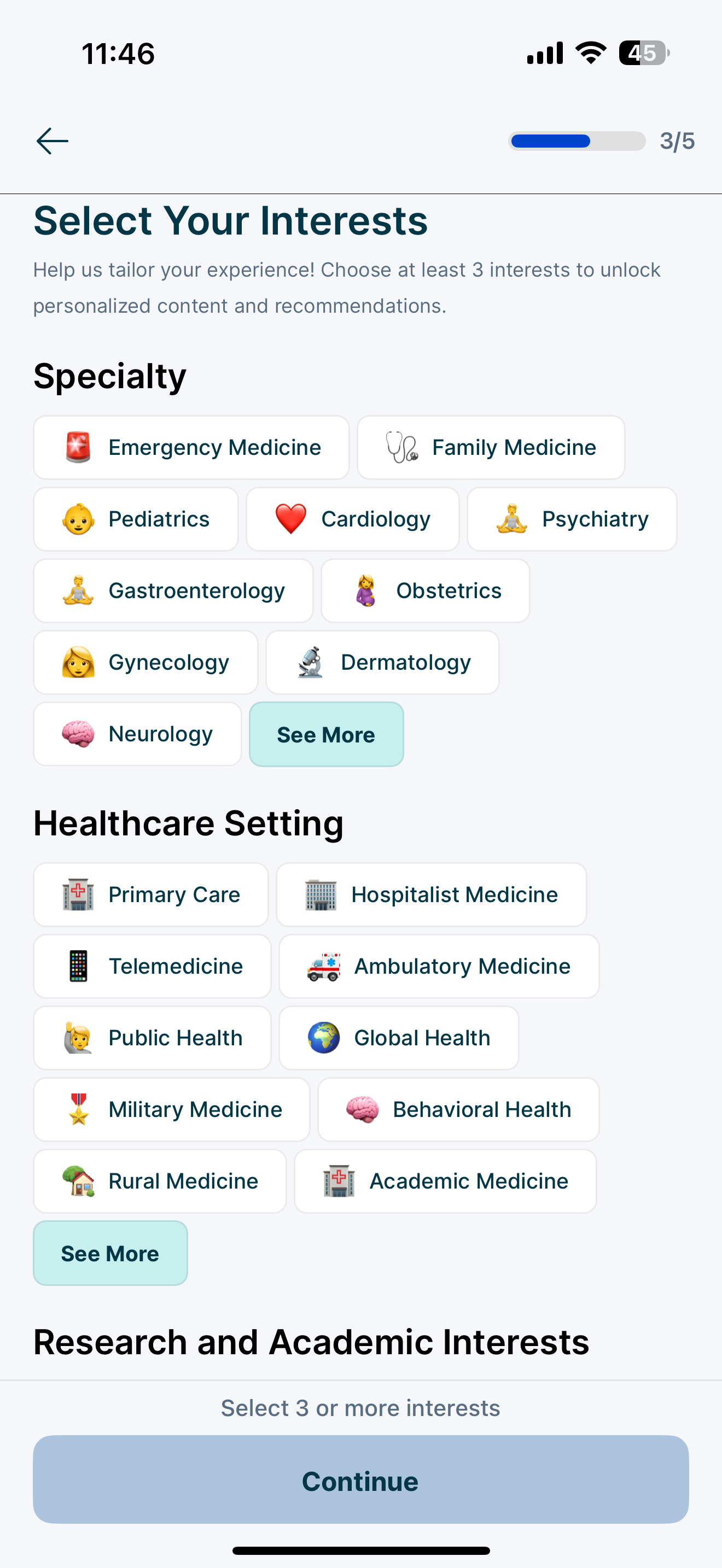Toggle the Telemedicine setting chip

coord(152,967)
